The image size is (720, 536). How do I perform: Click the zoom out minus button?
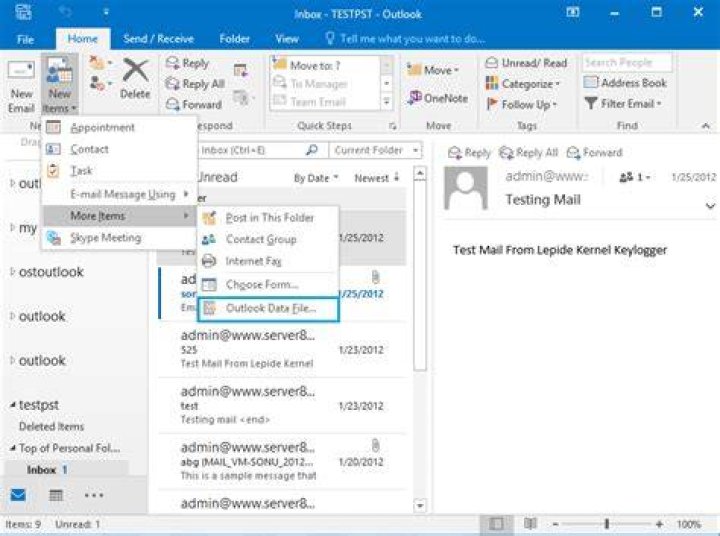click(555, 524)
